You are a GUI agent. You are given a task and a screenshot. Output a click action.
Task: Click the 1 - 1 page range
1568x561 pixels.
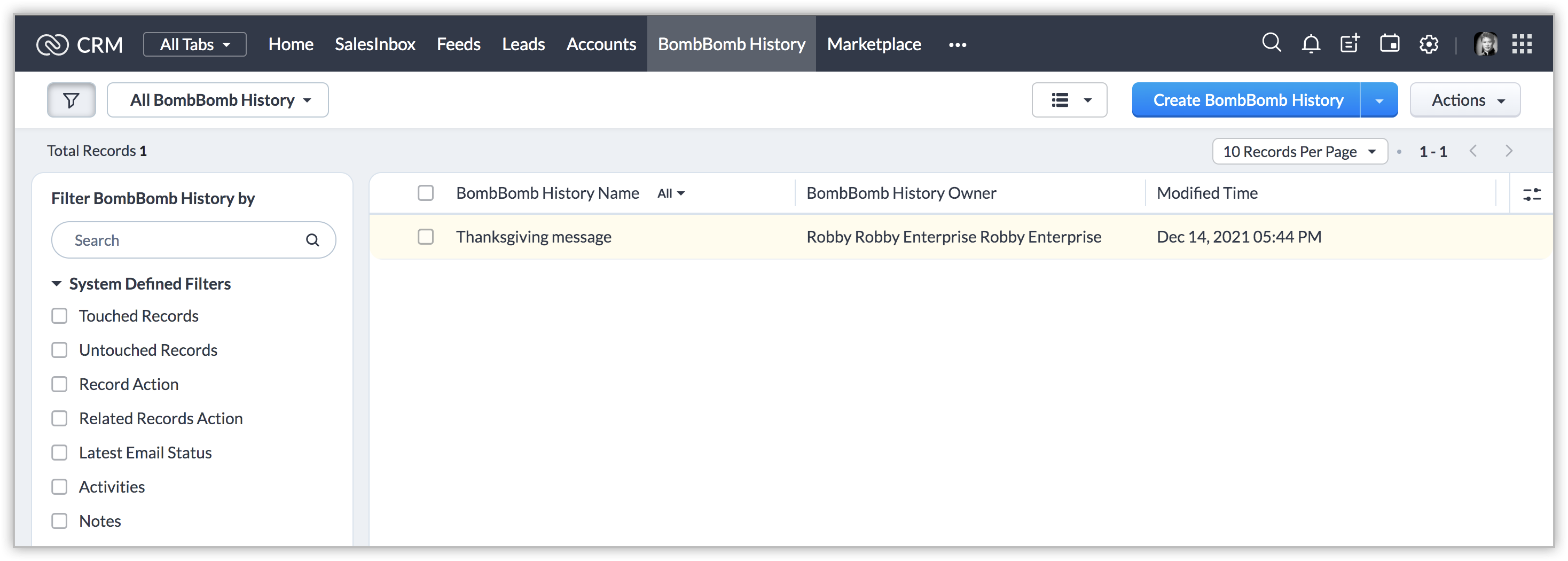point(1433,152)
